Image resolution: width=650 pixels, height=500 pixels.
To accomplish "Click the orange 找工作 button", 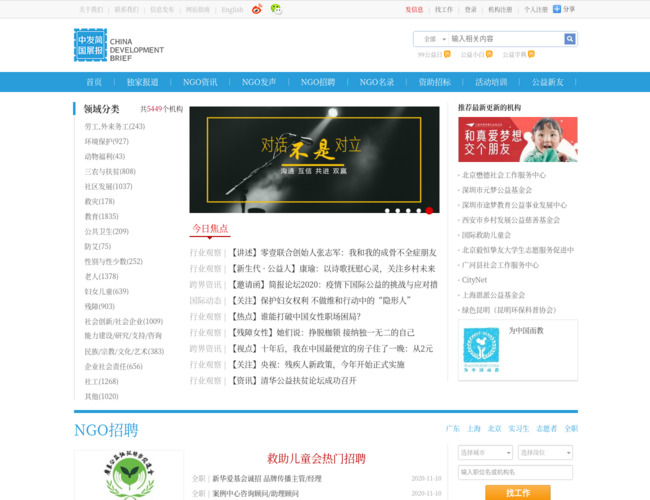I will coord(518,493).
